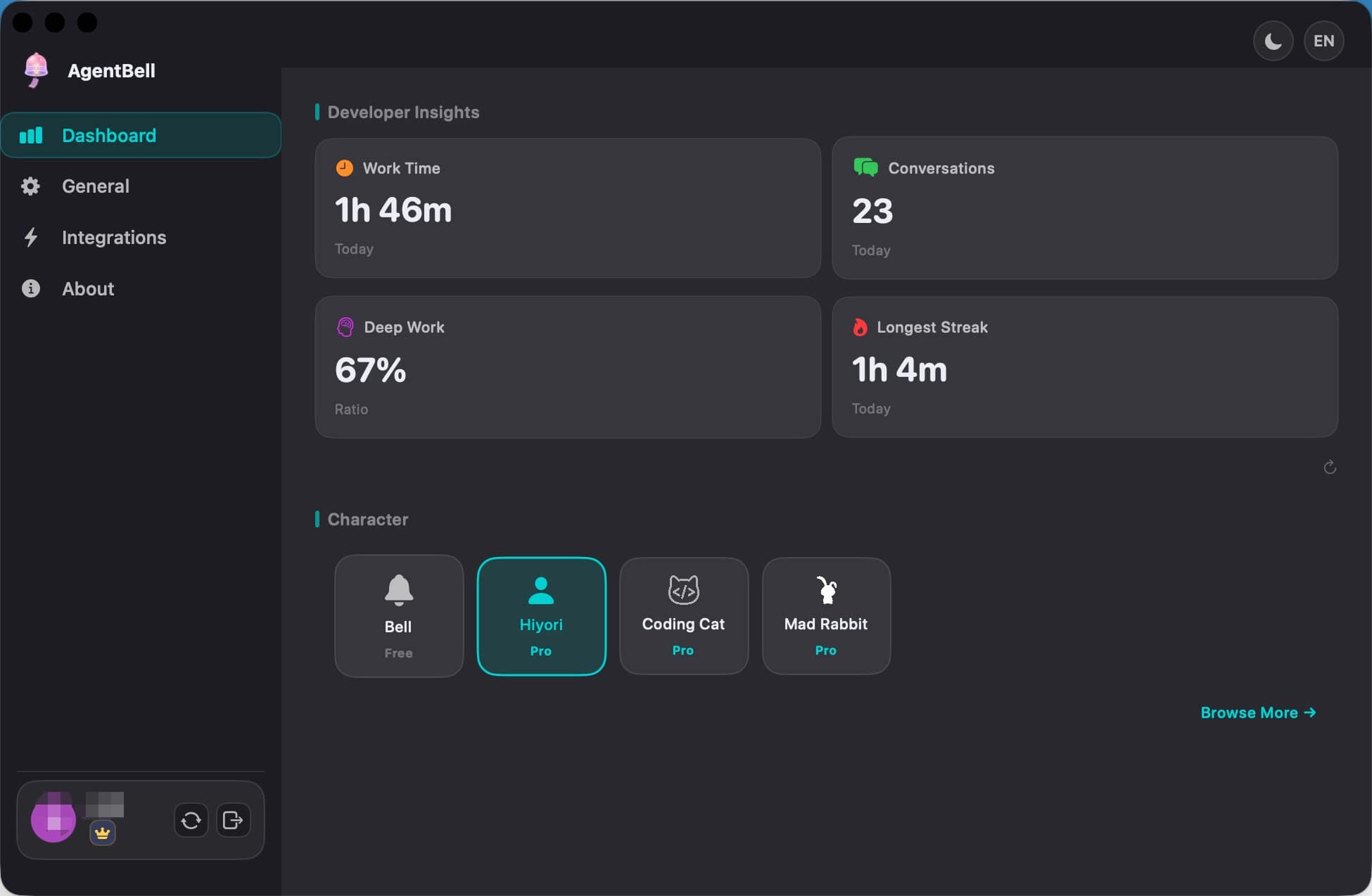Select the General settings gear icon

pyautogui.click(x=31, y=186)
